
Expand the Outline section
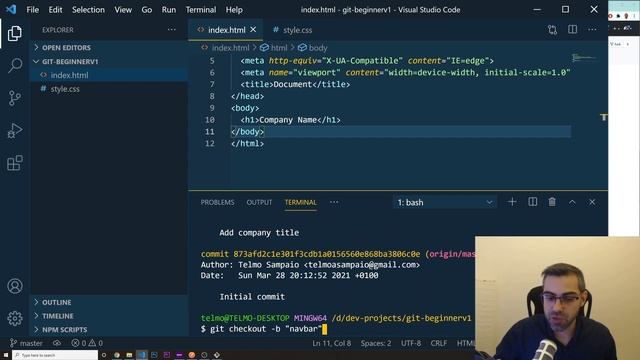click(109, 302)
